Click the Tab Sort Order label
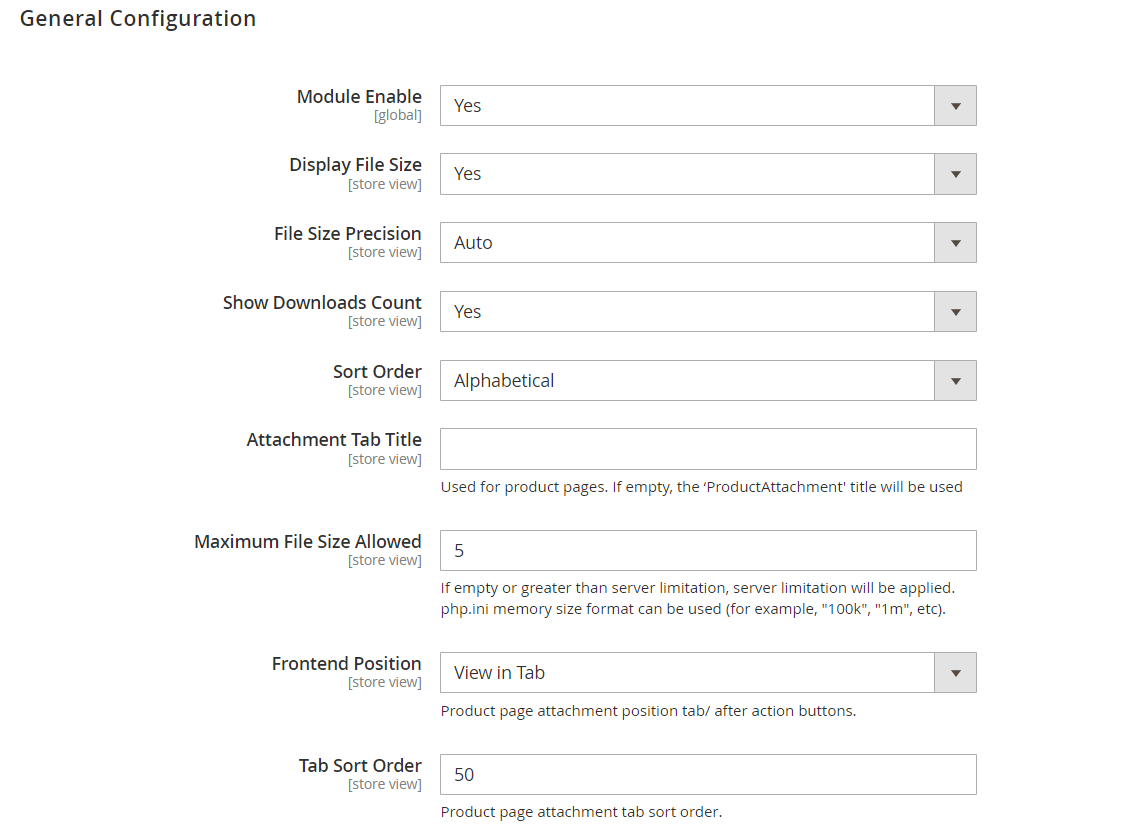Image resolution: width=1139 pixels, height=837 pixels. click(360, 766)
